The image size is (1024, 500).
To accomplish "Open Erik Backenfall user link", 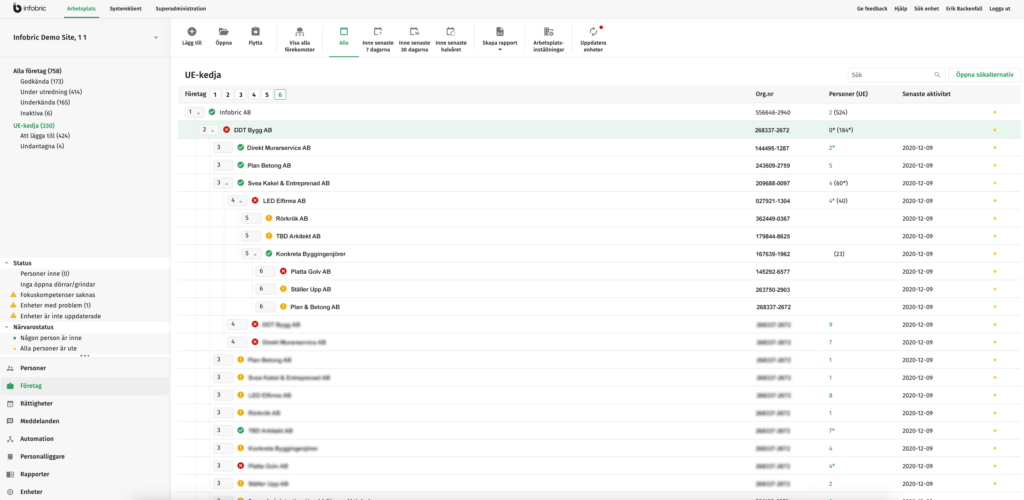I will (x=965, y=8).
